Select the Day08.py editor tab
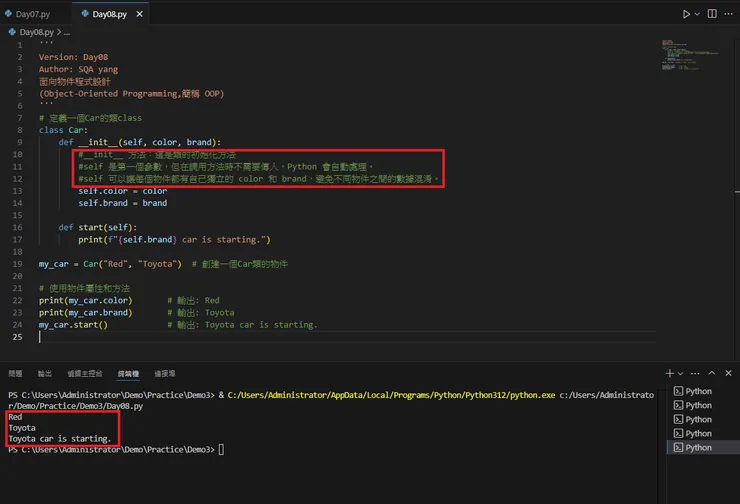This screenshot has height=504, width=740. (x=109, y=14)
